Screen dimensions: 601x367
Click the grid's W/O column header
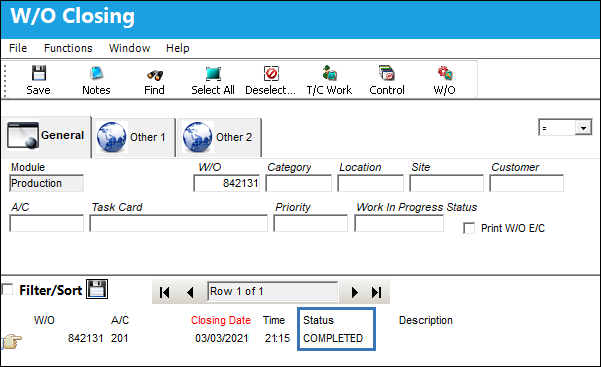click(x=44, y=320)
